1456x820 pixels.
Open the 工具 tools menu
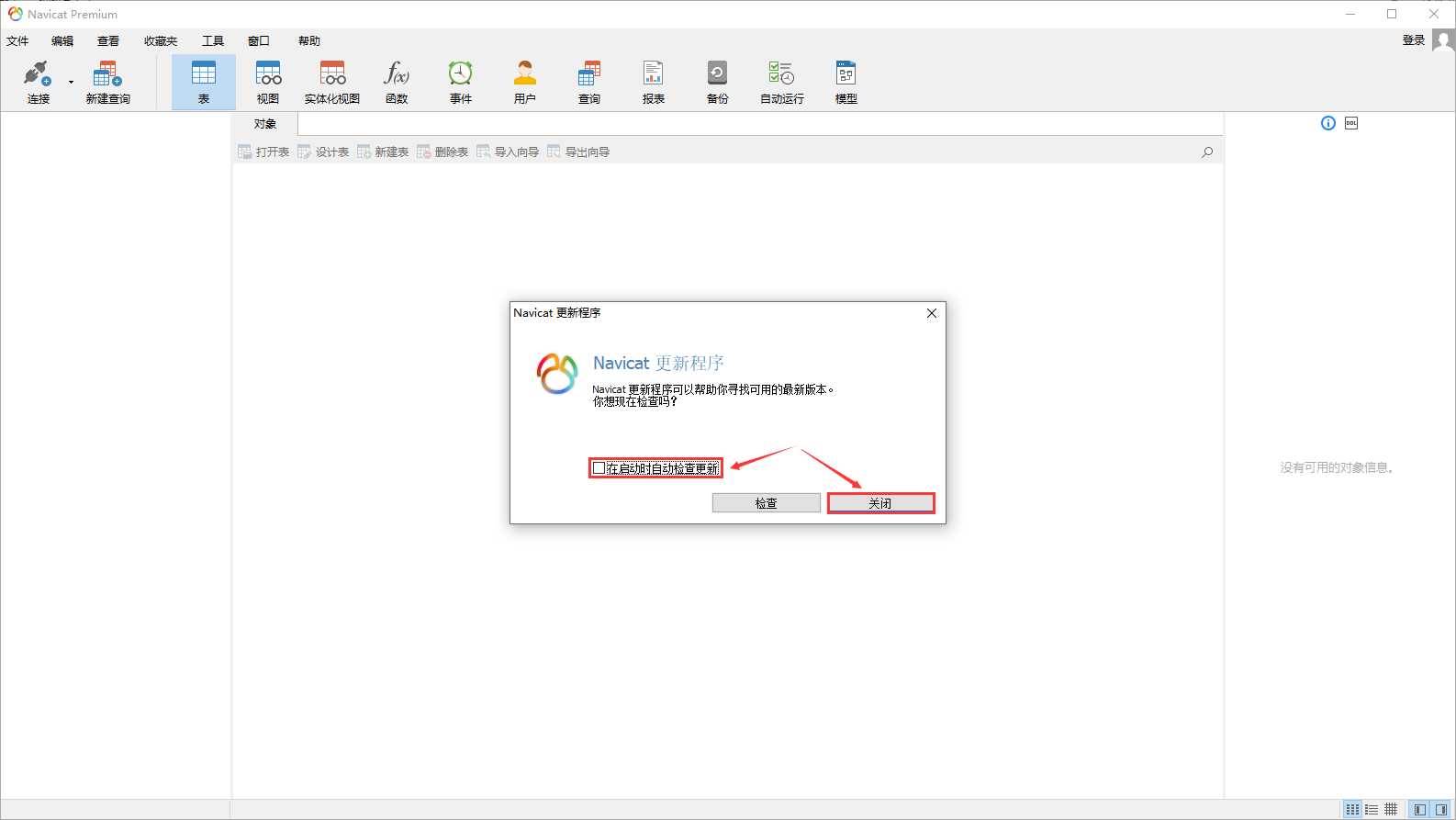point(213,41)
